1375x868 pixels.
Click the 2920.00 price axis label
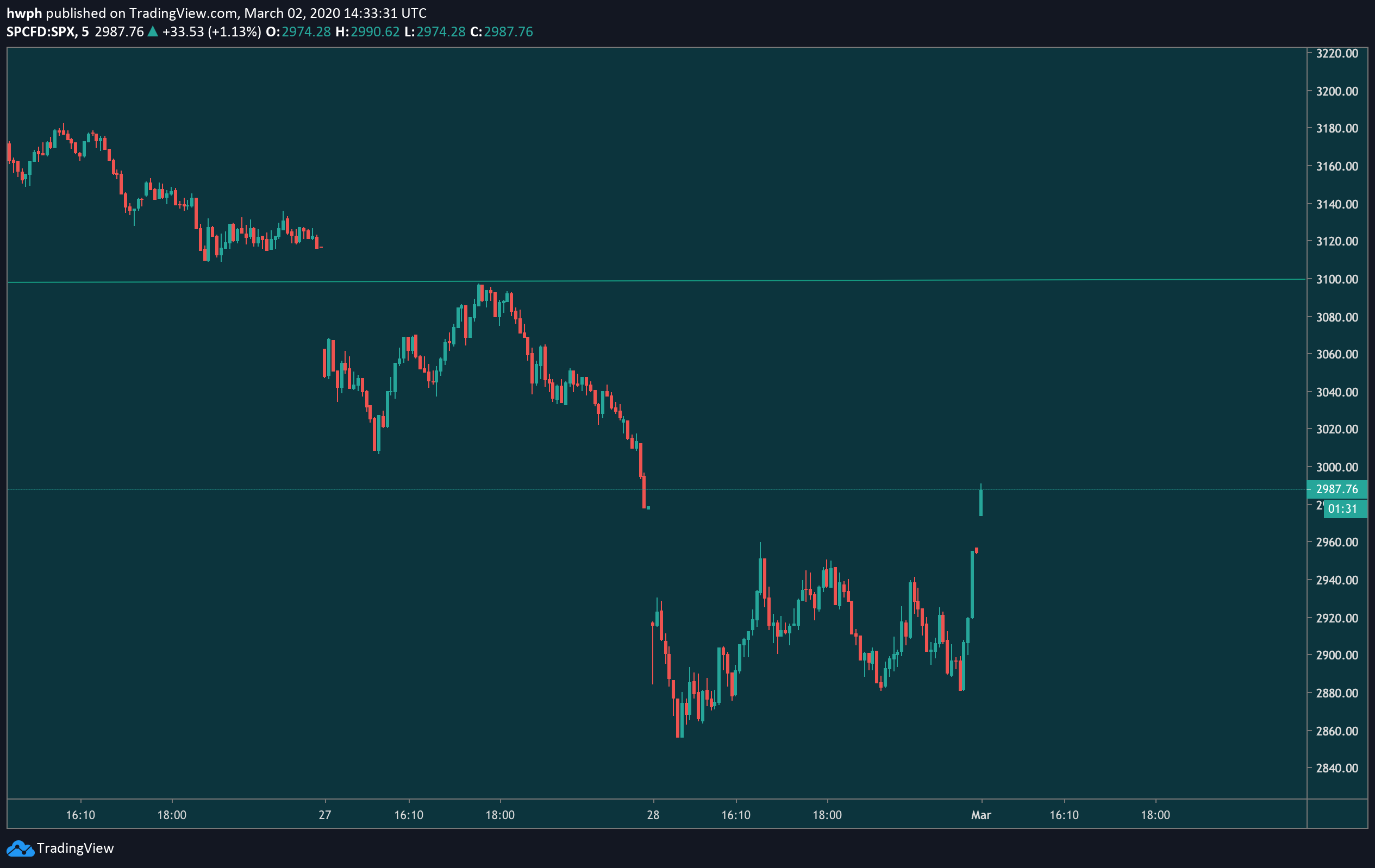click(x=1337, y=618)
